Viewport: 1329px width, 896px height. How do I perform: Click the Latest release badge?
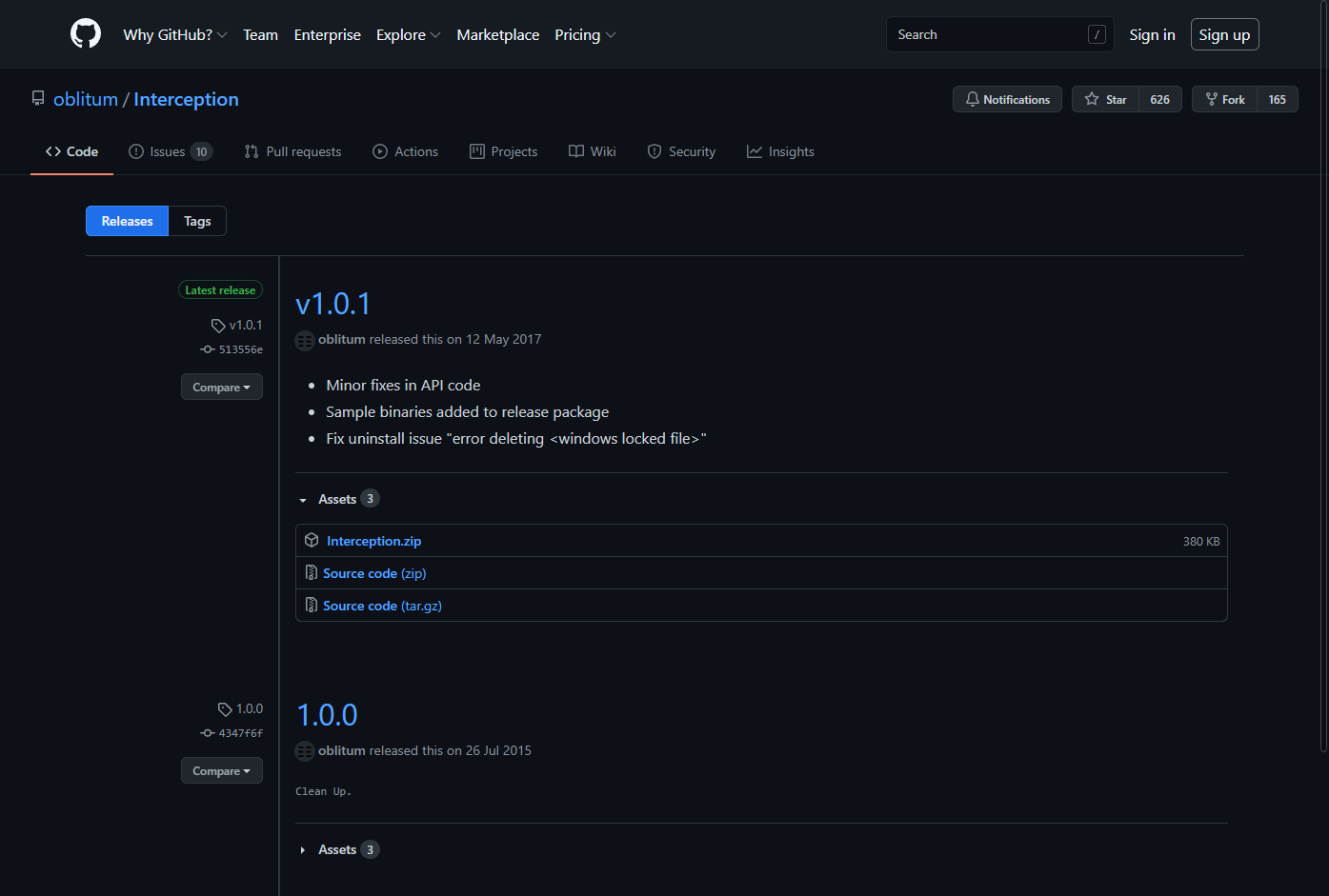click(220, 289)
